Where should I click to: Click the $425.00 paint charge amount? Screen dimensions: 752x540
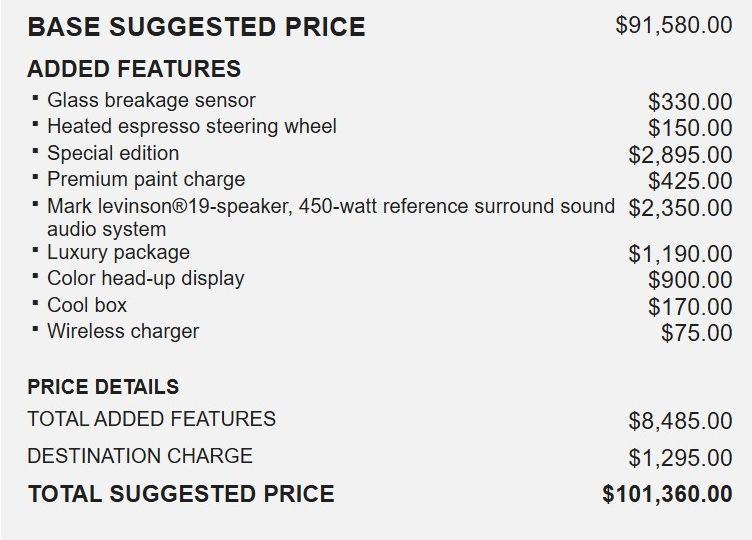(690, 181)
